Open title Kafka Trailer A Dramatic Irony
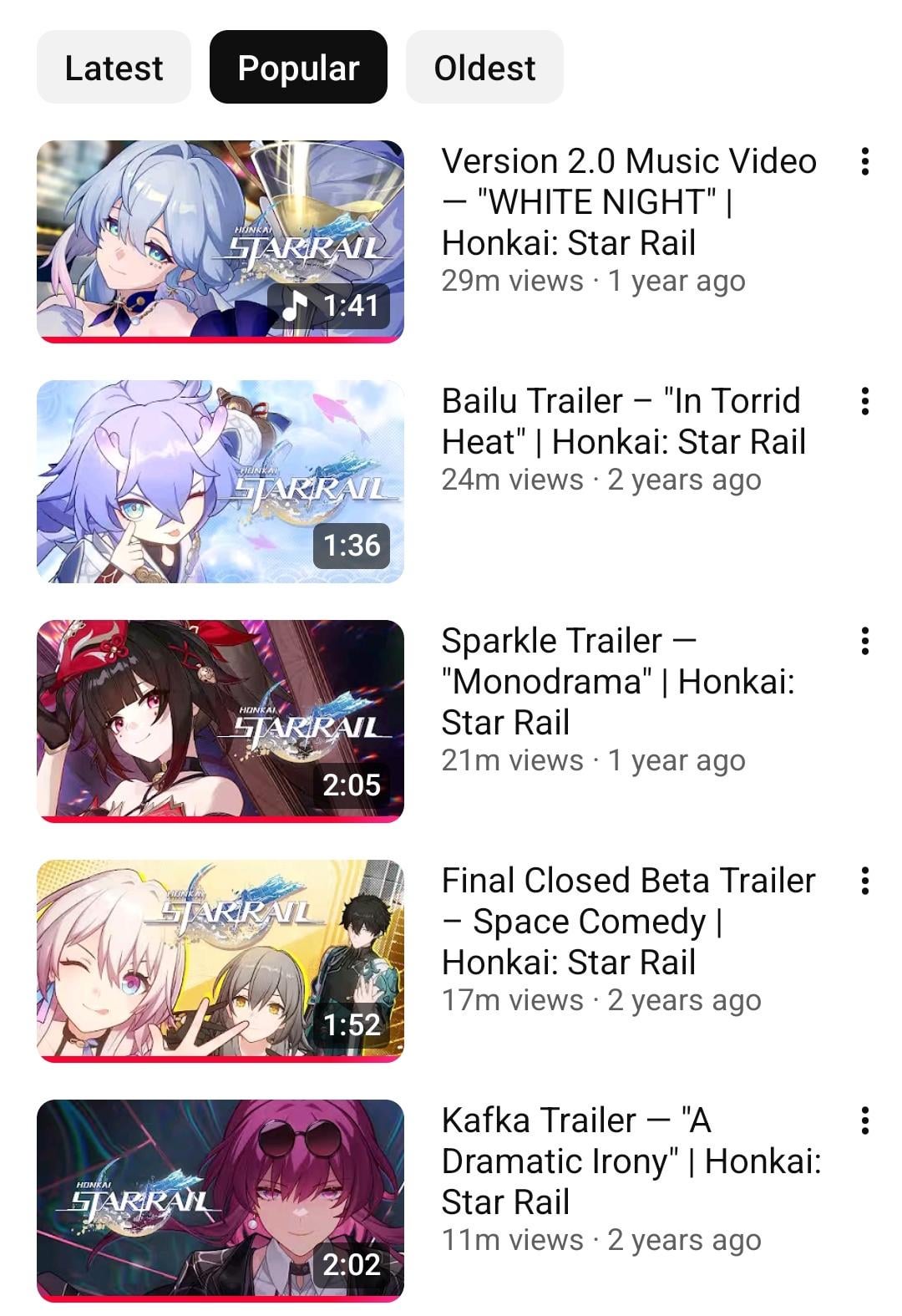 631,1161
